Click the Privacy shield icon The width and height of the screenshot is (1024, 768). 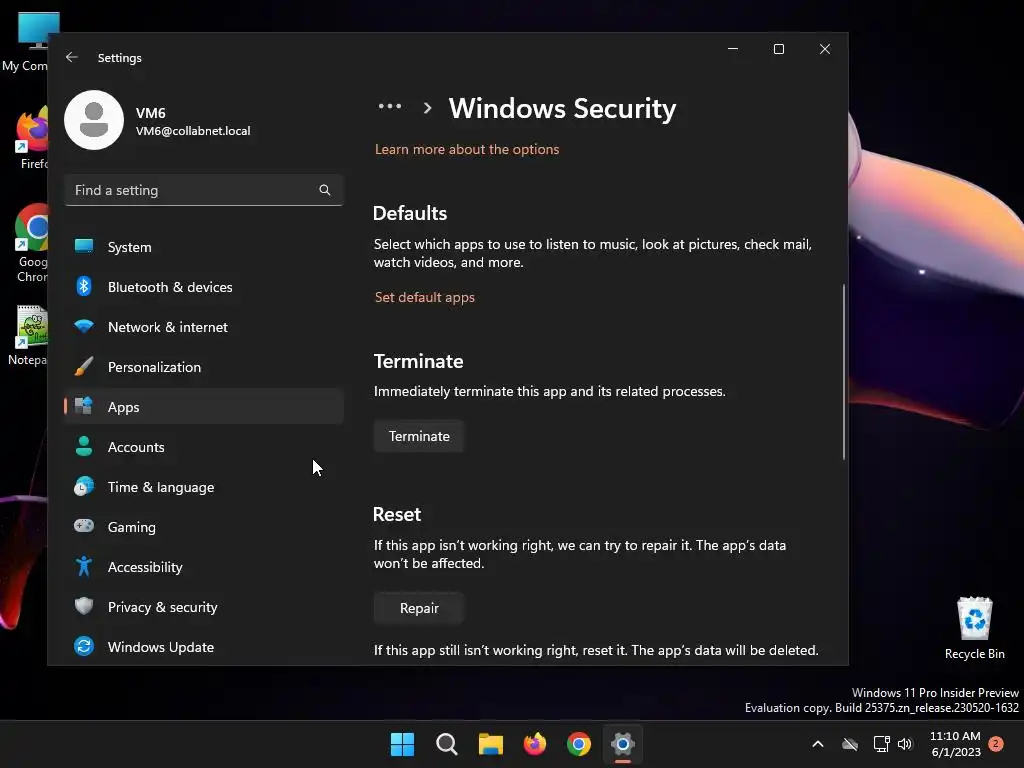(84, 606)
